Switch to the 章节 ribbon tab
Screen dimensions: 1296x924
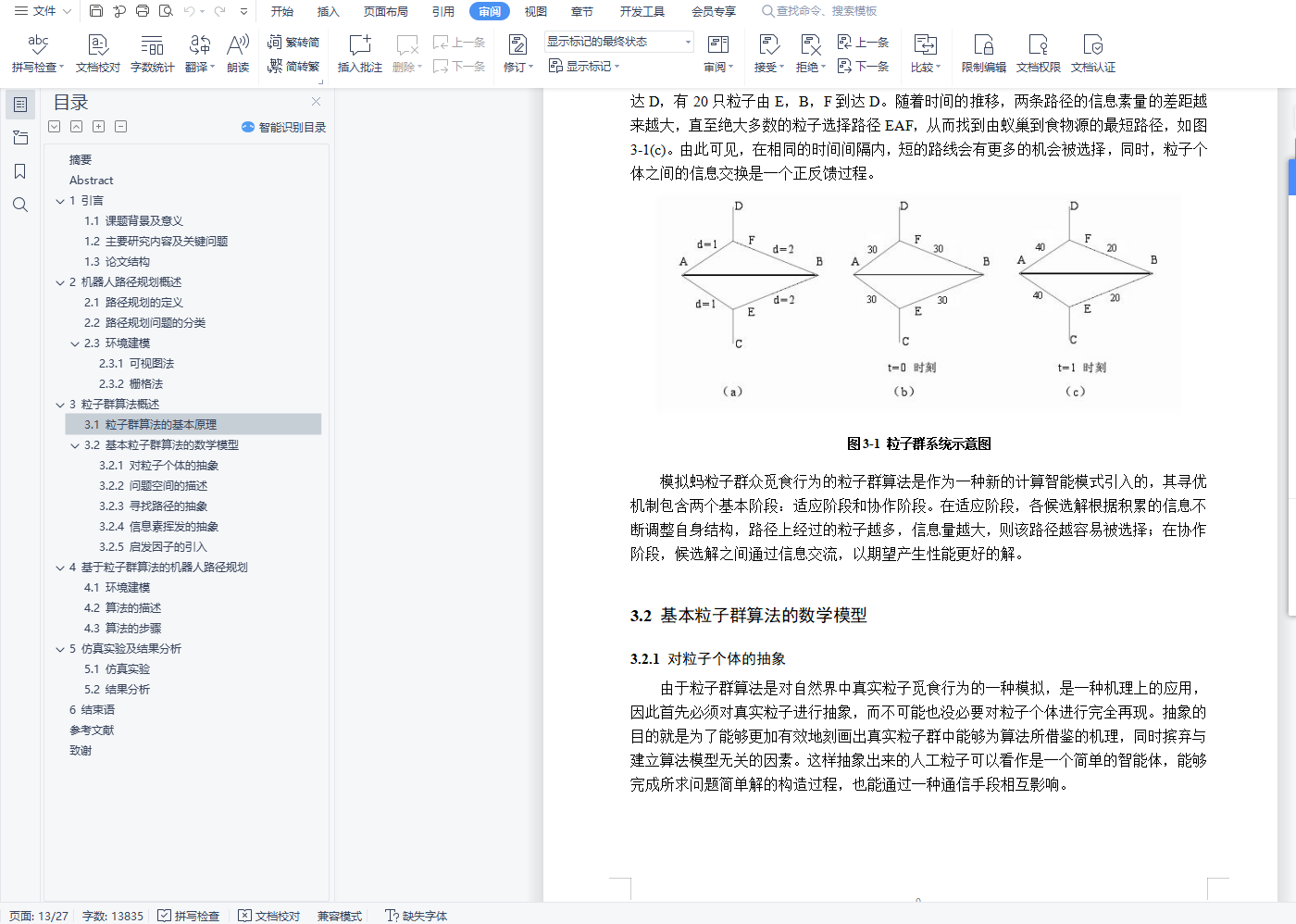click(582, 11)
